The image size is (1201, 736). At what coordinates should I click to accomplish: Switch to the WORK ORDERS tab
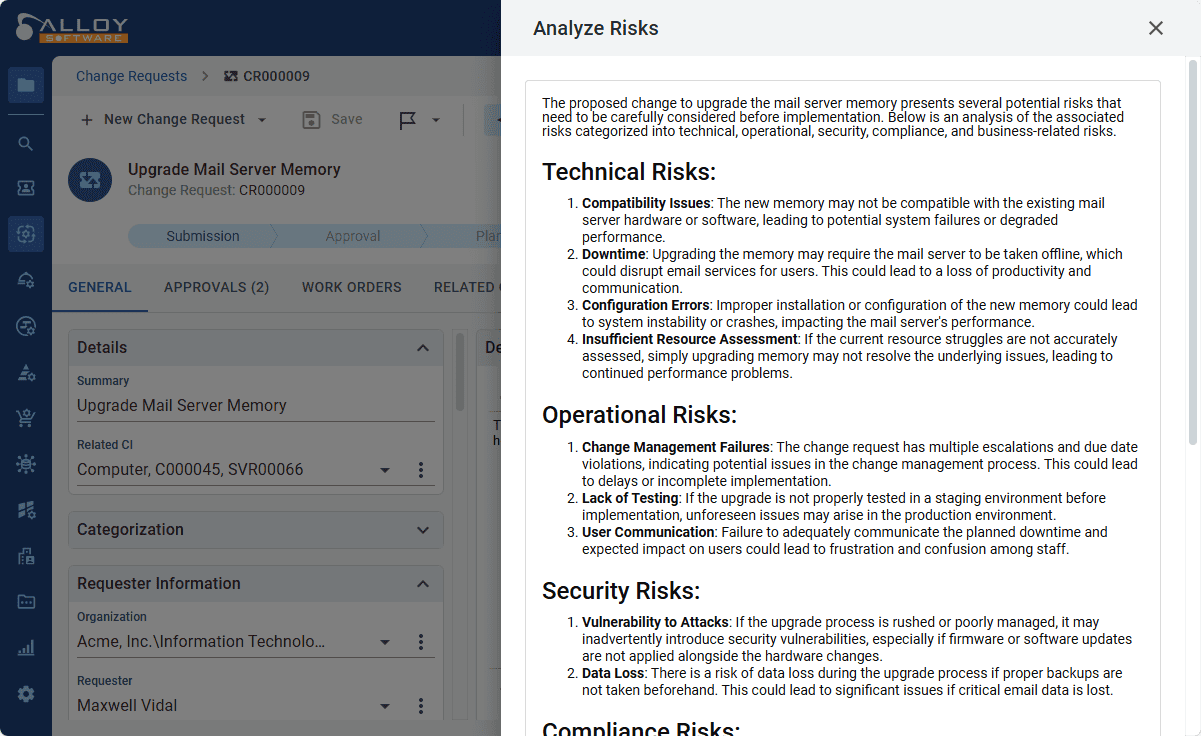(352, 287)
